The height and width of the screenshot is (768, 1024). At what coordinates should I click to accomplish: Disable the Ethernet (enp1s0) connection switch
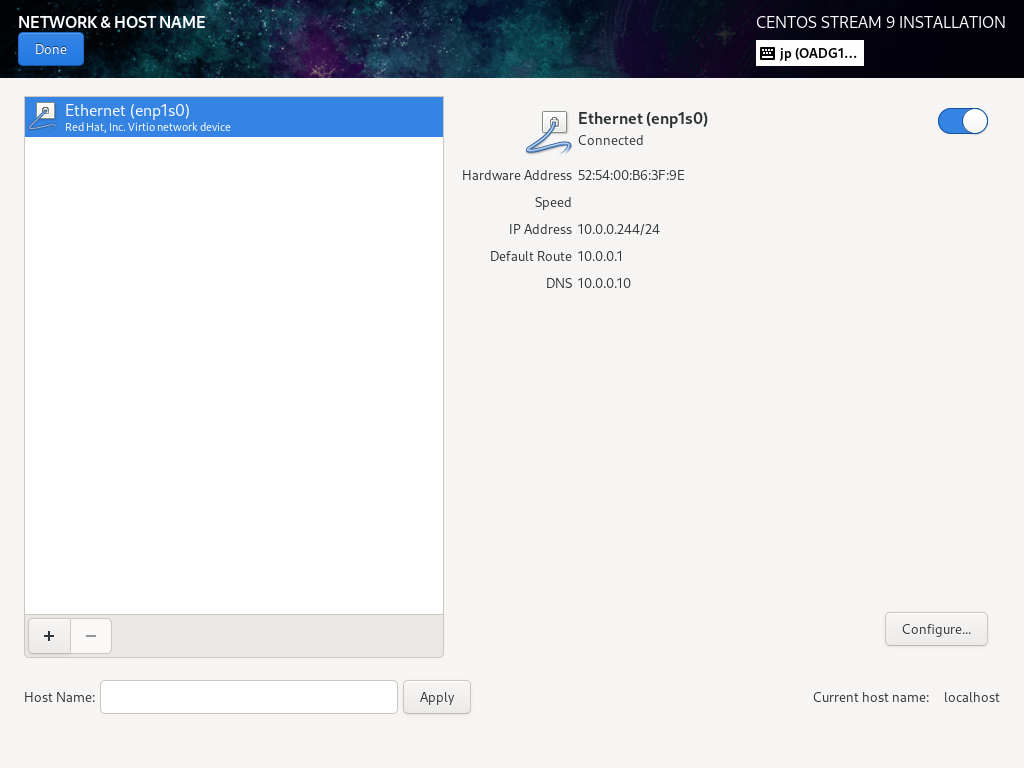tap(962, 121)
